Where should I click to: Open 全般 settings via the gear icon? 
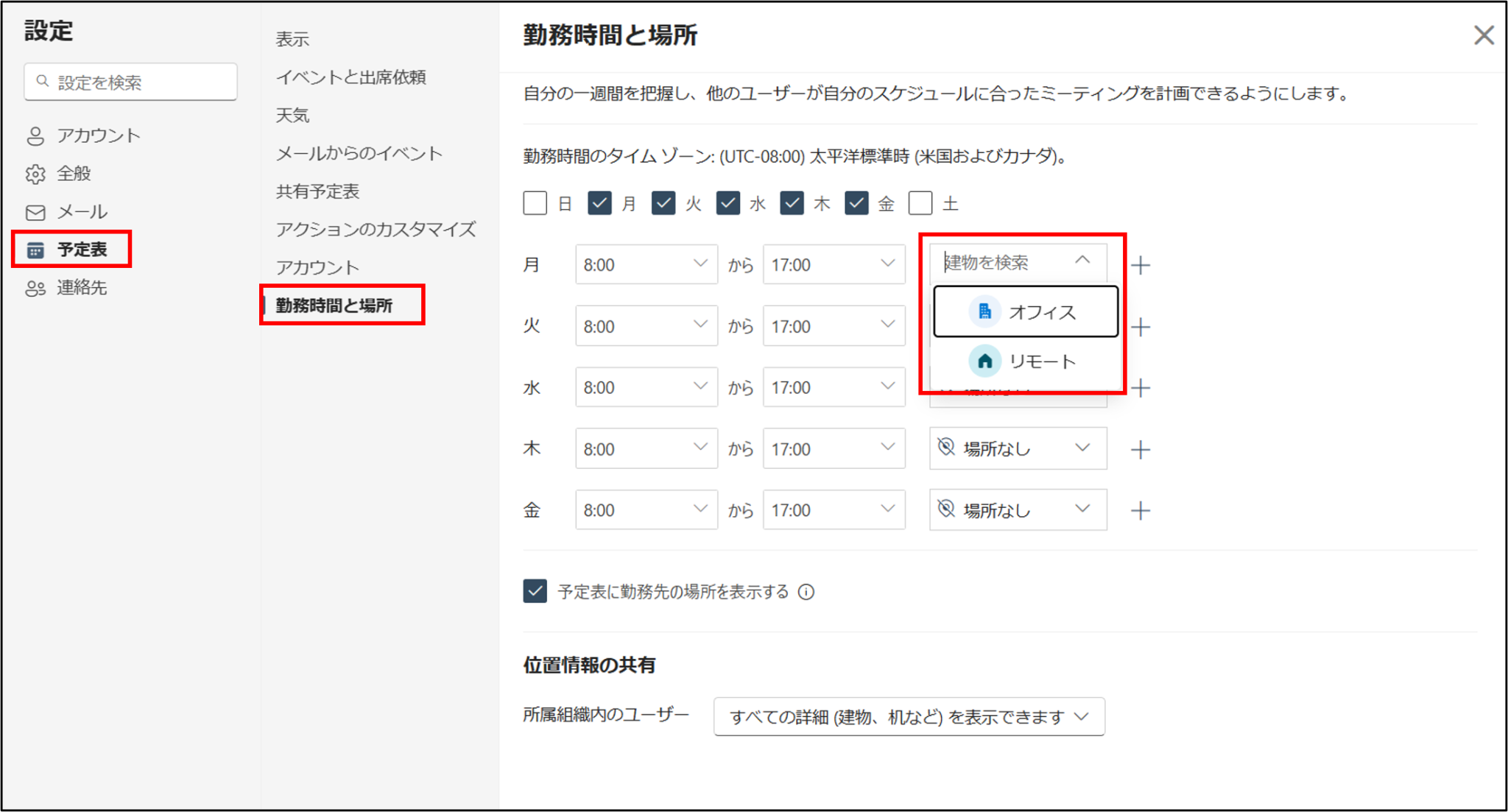[35, 174]
